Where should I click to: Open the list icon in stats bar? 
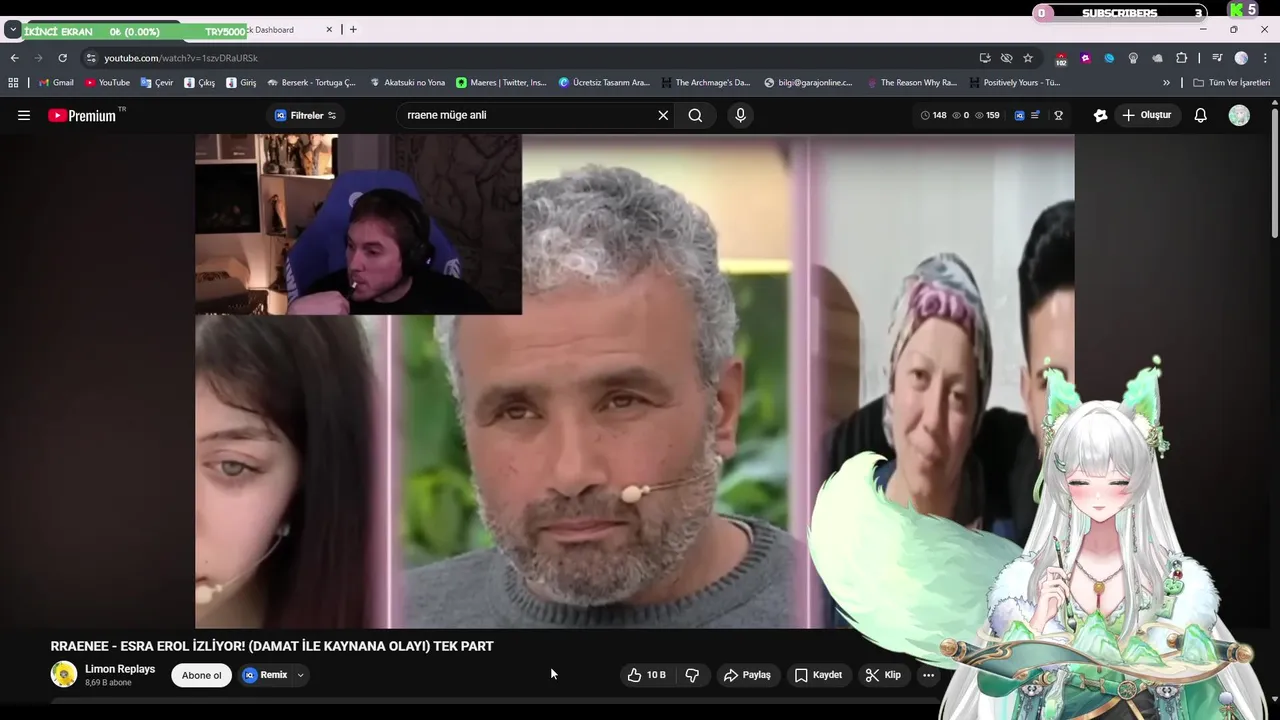[x=1035, y=115]
